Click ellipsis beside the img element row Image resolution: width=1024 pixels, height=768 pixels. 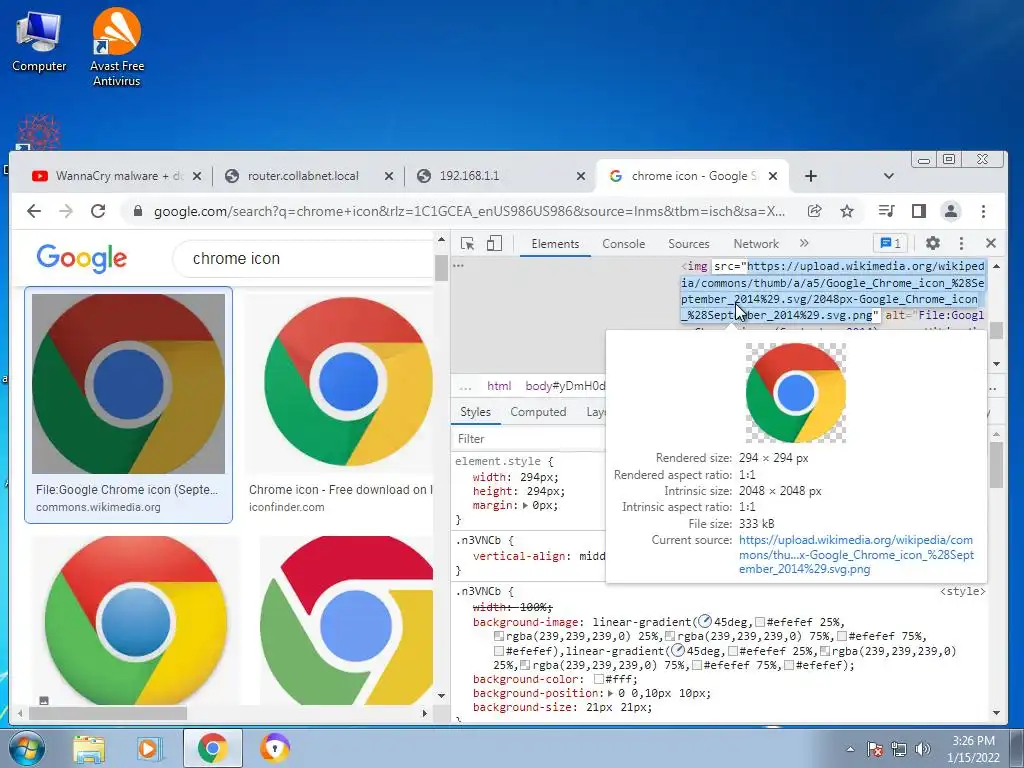pos(458,266)
